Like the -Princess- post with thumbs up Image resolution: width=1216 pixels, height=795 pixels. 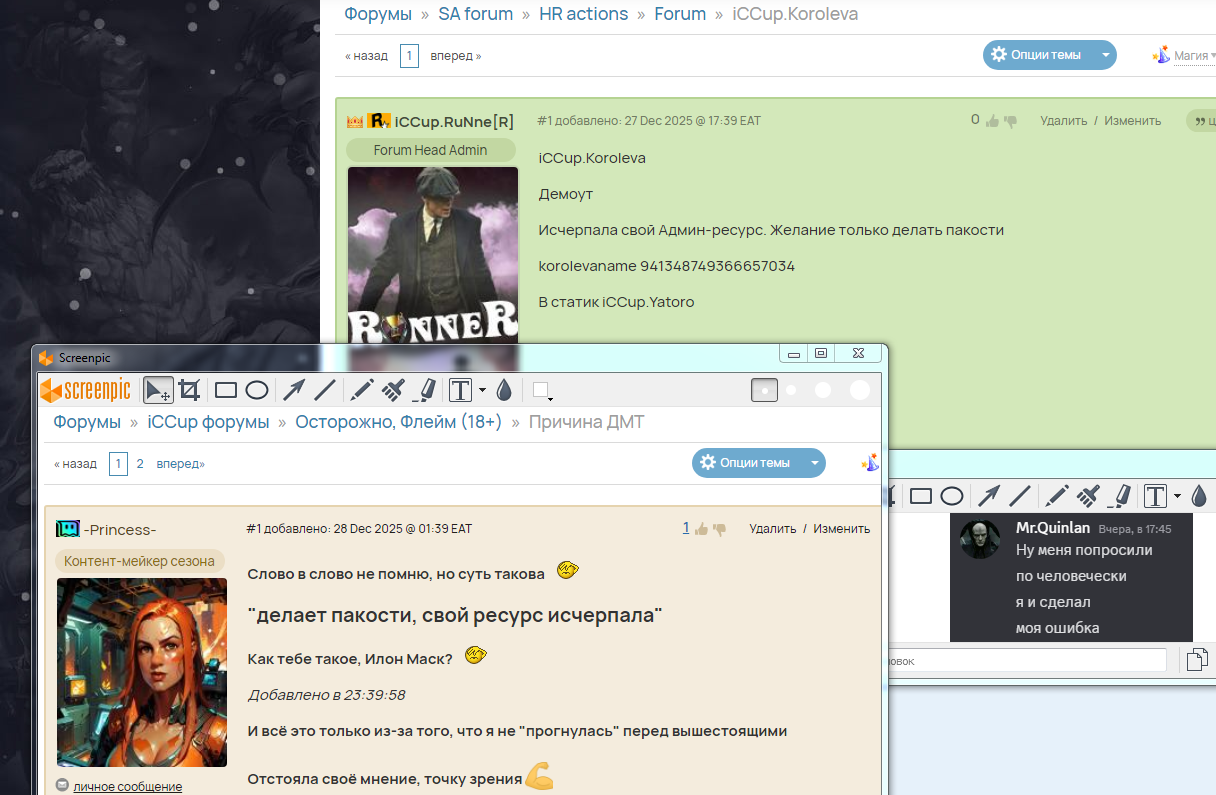coord(701,529)
